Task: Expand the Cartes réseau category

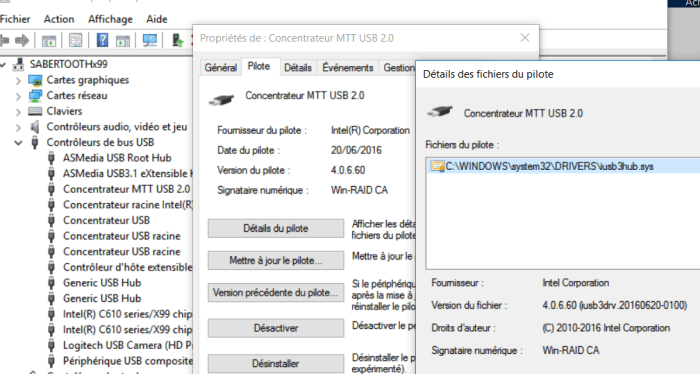Action: (x=18, y=96)
